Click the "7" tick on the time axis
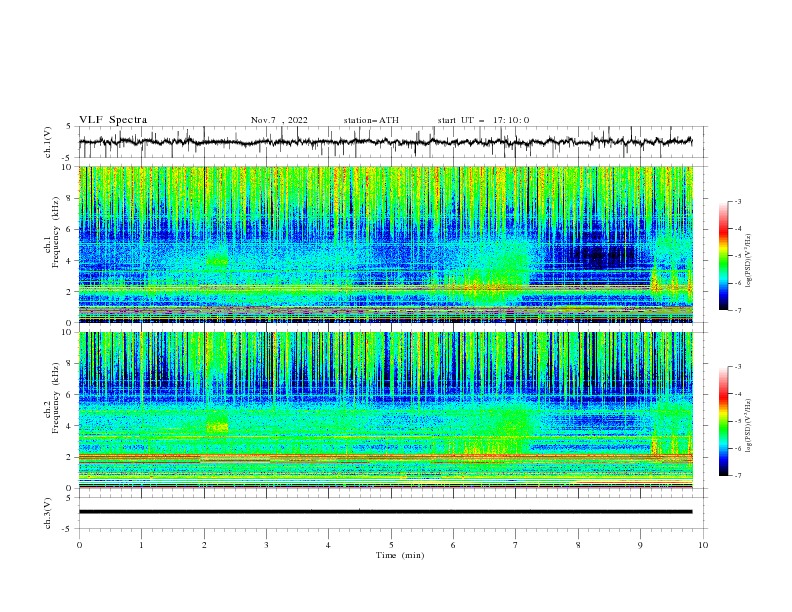This screenshot has height=612, width=792. (516, 545)
